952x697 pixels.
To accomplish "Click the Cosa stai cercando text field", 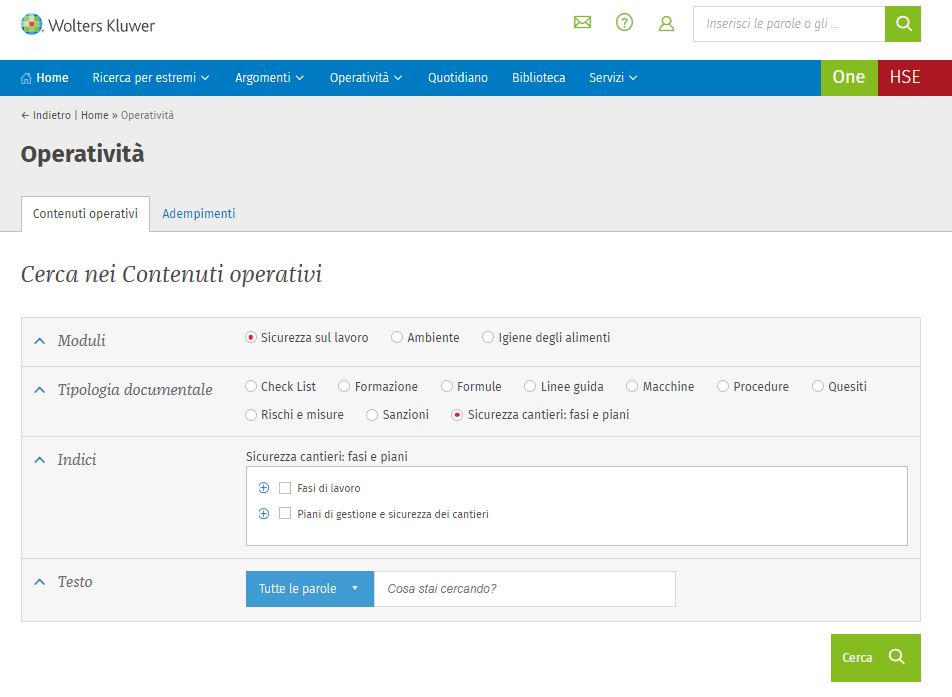I will click(524, 589).
